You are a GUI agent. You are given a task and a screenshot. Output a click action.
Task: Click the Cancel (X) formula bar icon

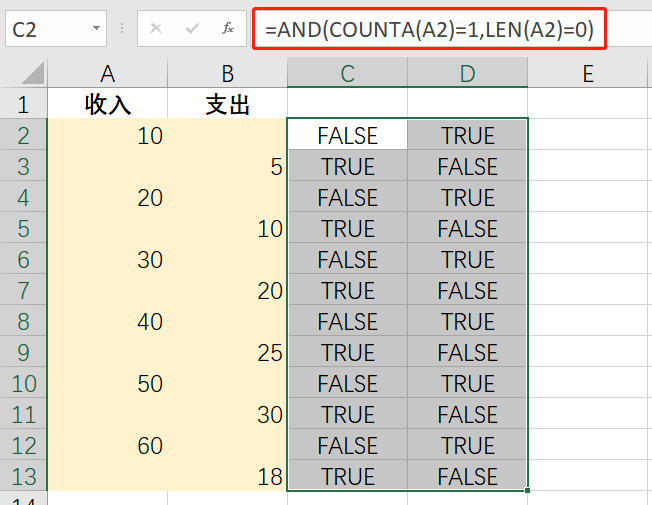pos(156,29)
